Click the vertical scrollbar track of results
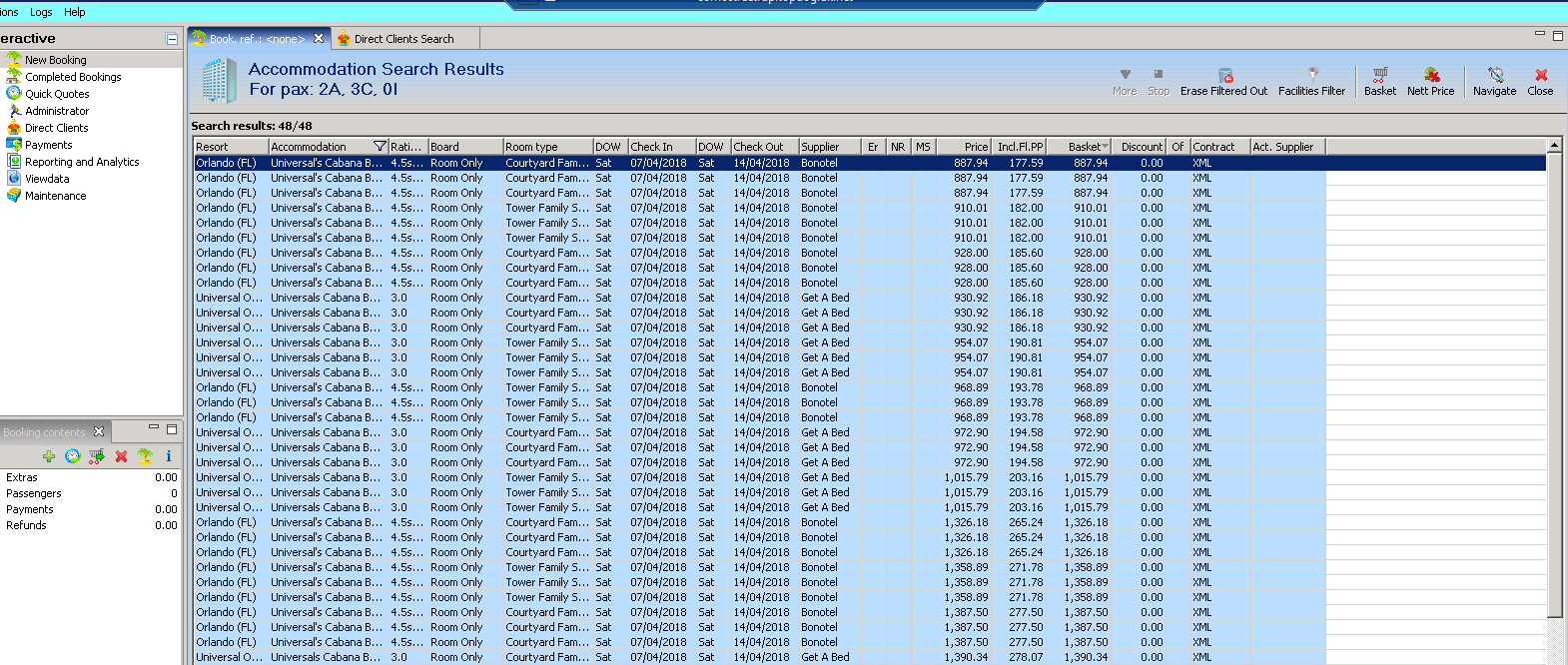Viewport: 1568px width, 665px height. pyautogui.click(x=1554, y=639)
